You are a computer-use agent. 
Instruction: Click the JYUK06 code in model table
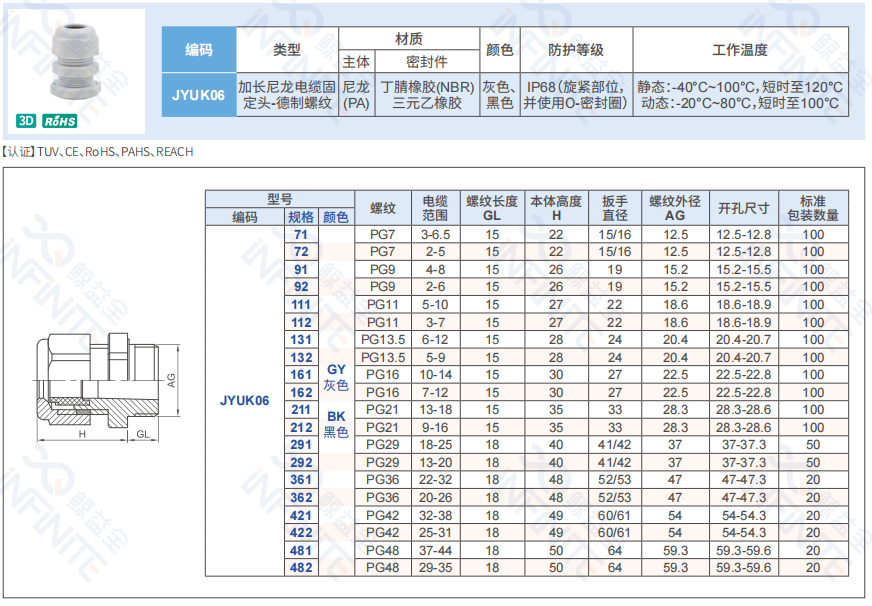click(x=245, y=400)
